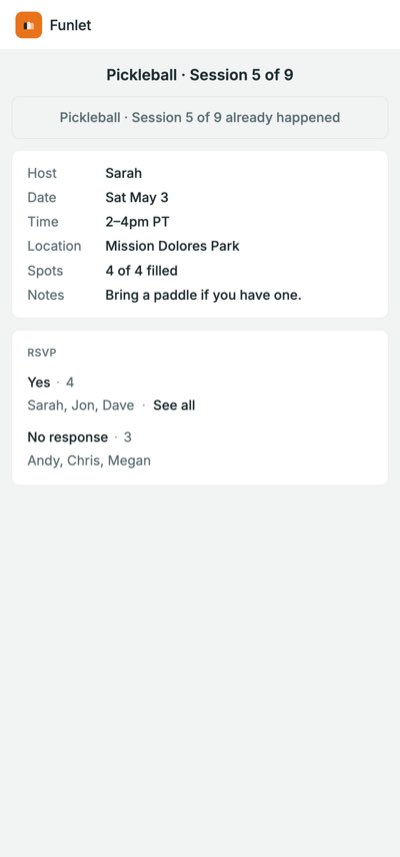This screenshot has width=400, height=857.
Task: Expand the Yes · 4 response group
Action: 51,383
